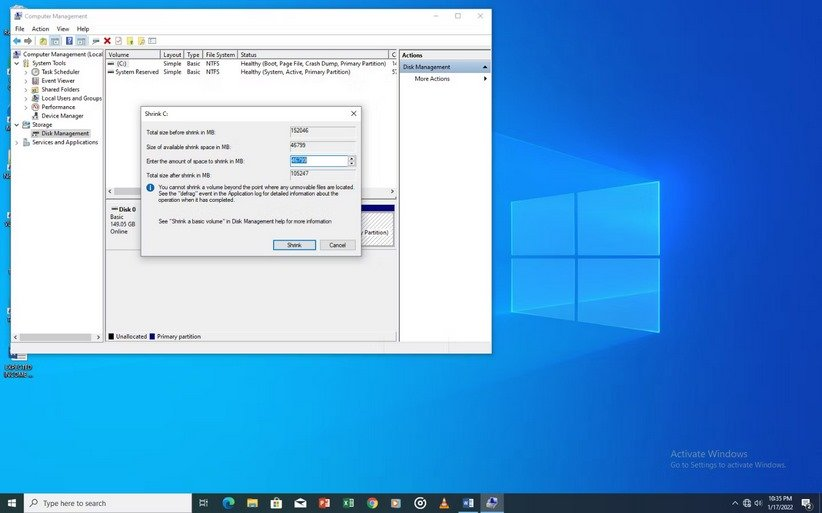Expand the Performance node
This screenshot has width=822, height=513.
[x=26, y=107]
